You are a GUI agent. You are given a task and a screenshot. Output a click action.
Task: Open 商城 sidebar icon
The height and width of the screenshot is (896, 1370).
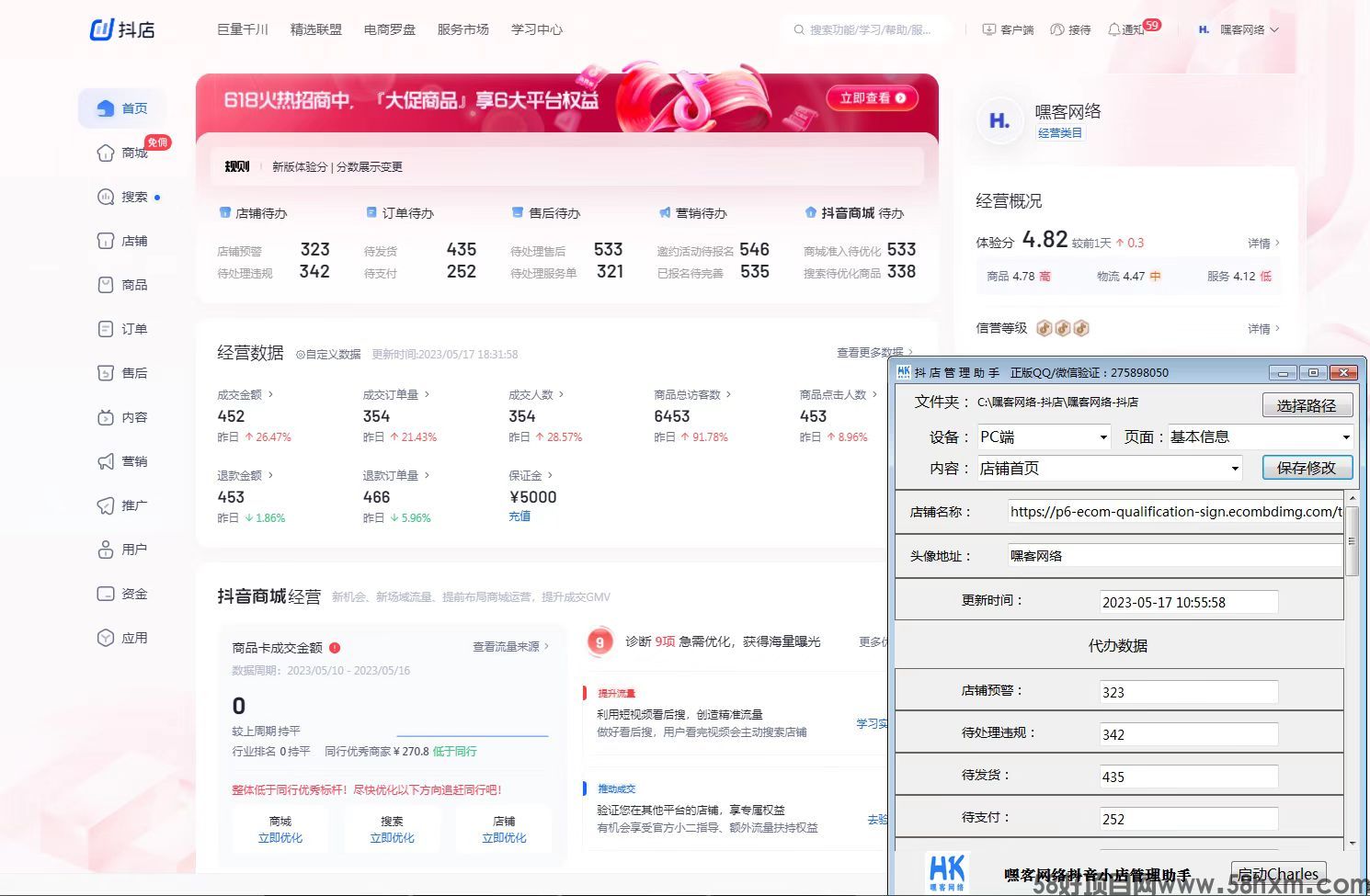[106, 153]
